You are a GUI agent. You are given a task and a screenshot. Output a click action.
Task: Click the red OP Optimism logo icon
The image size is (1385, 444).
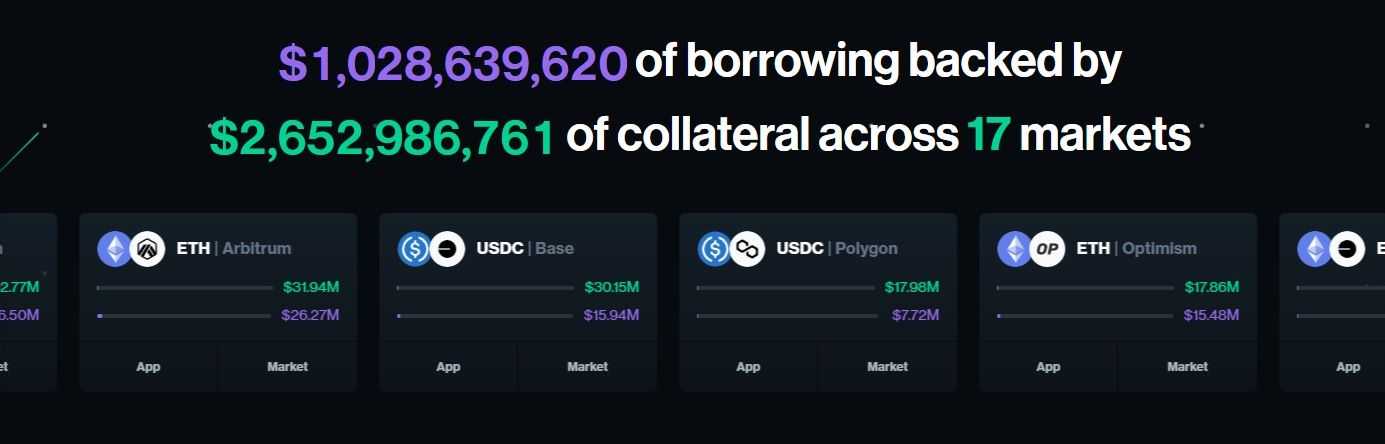1047,248
